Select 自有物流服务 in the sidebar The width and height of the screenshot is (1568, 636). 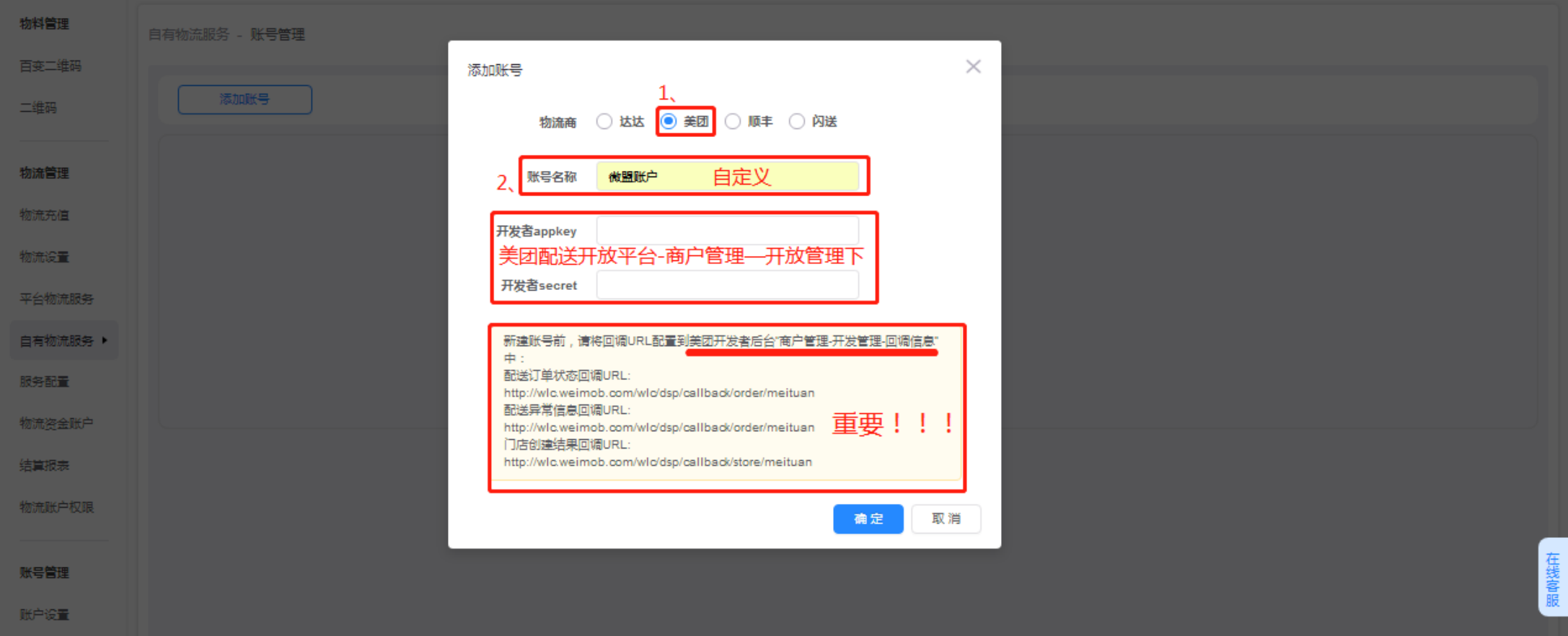[x=57, y=340]
